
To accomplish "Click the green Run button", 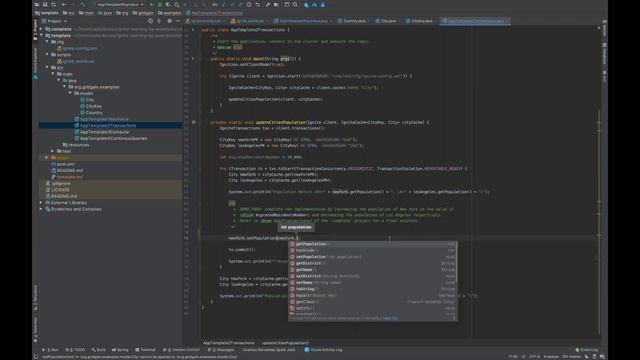I will 151,4.
